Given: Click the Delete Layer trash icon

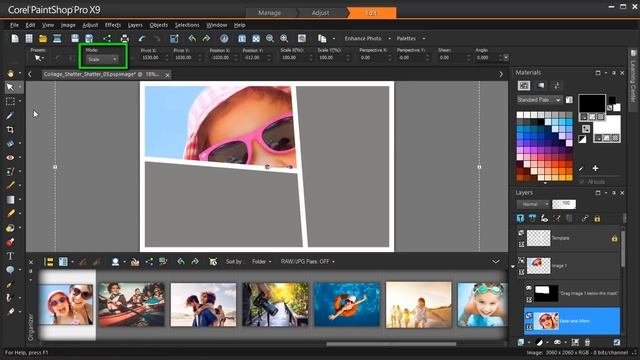Looking at the screenshot, I should tap(587, 342).
